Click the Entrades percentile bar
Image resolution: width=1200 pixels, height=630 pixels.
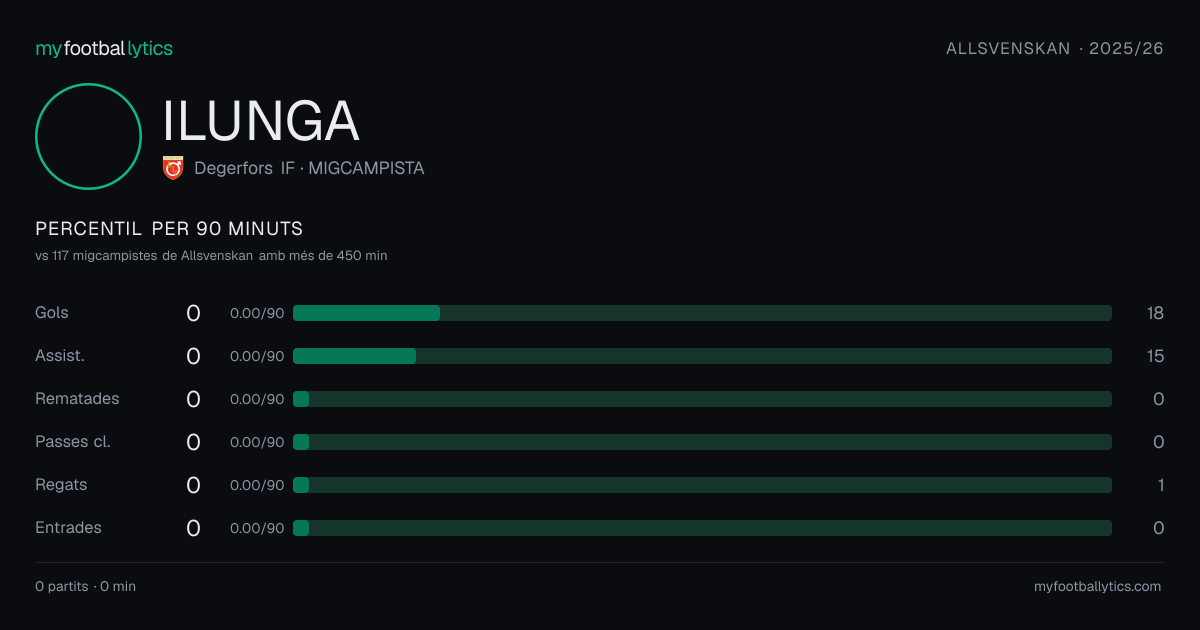click(x=702, y=528)
